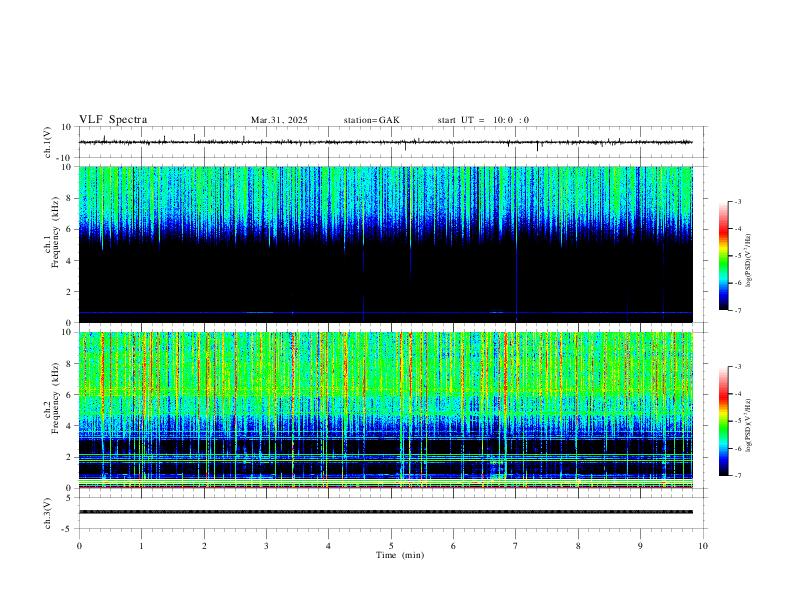Click the 'station=GAK' label

pos(371,120)
